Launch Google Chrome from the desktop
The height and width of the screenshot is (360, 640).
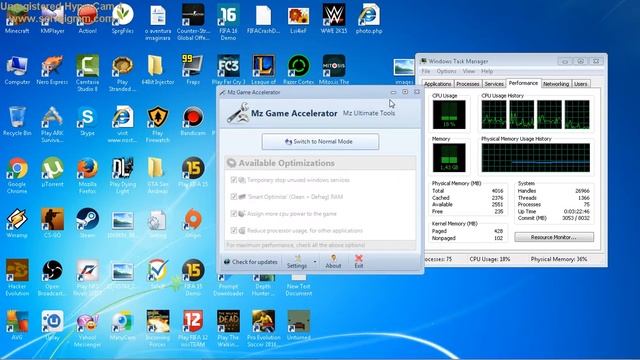[x=17, y=176]
